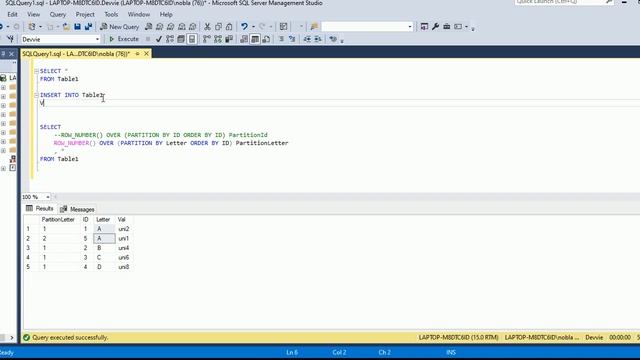Open the Query menu
The image size is (640, 360).
[x=58, y=14]
